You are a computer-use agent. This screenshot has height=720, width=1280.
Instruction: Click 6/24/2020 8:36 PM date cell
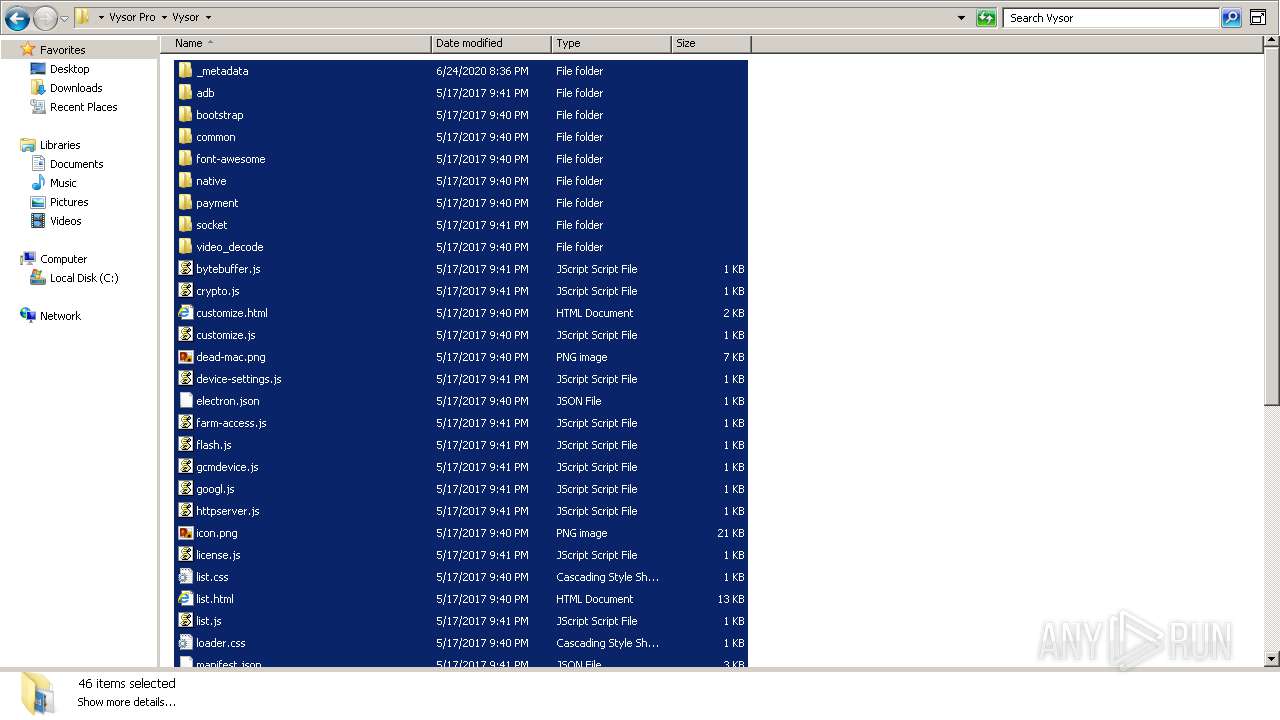pyautogui.click(x=482, y=71)
